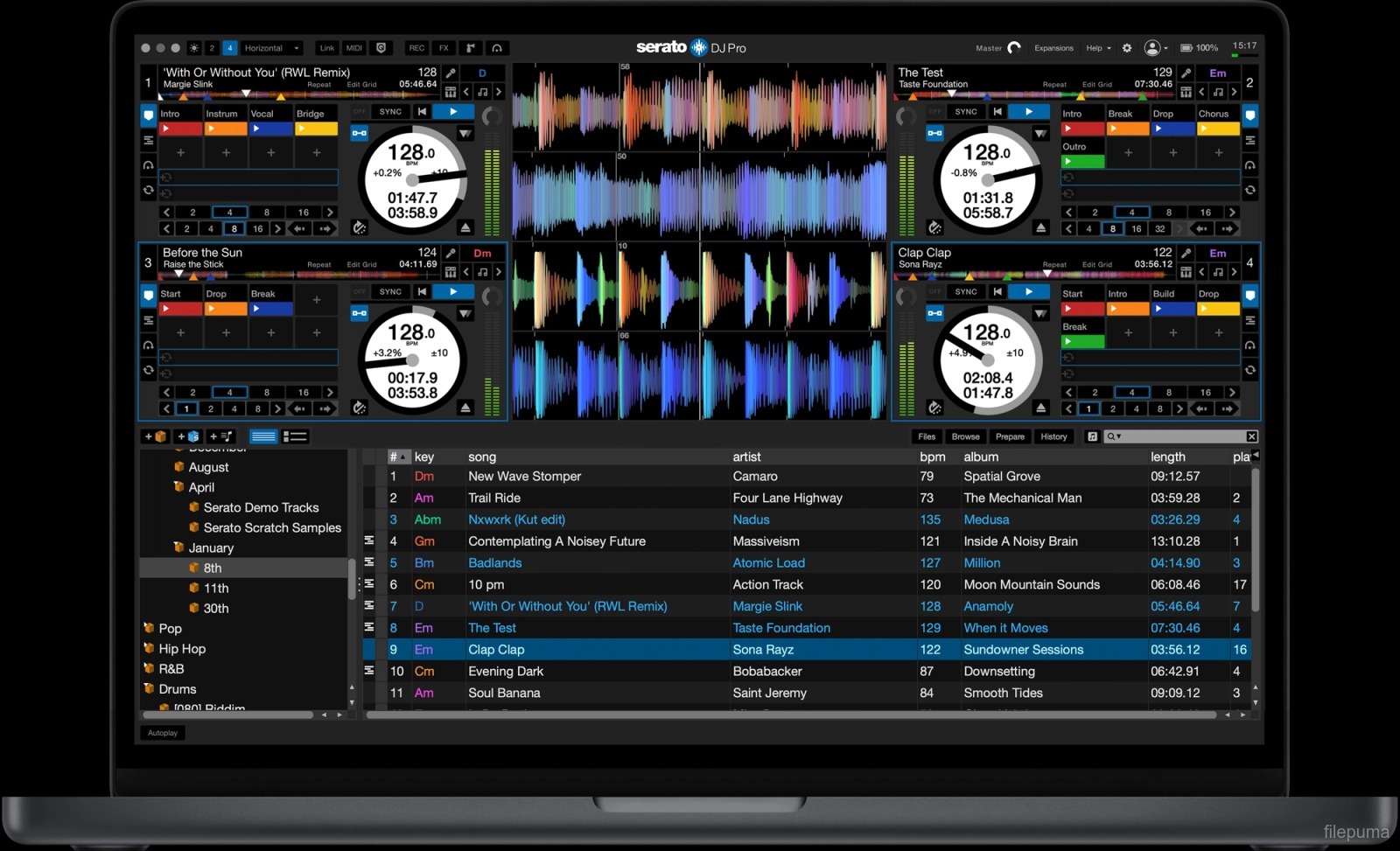
Task: Trigger the red Intro cue on deck 1
Action: tap(180, 129)
